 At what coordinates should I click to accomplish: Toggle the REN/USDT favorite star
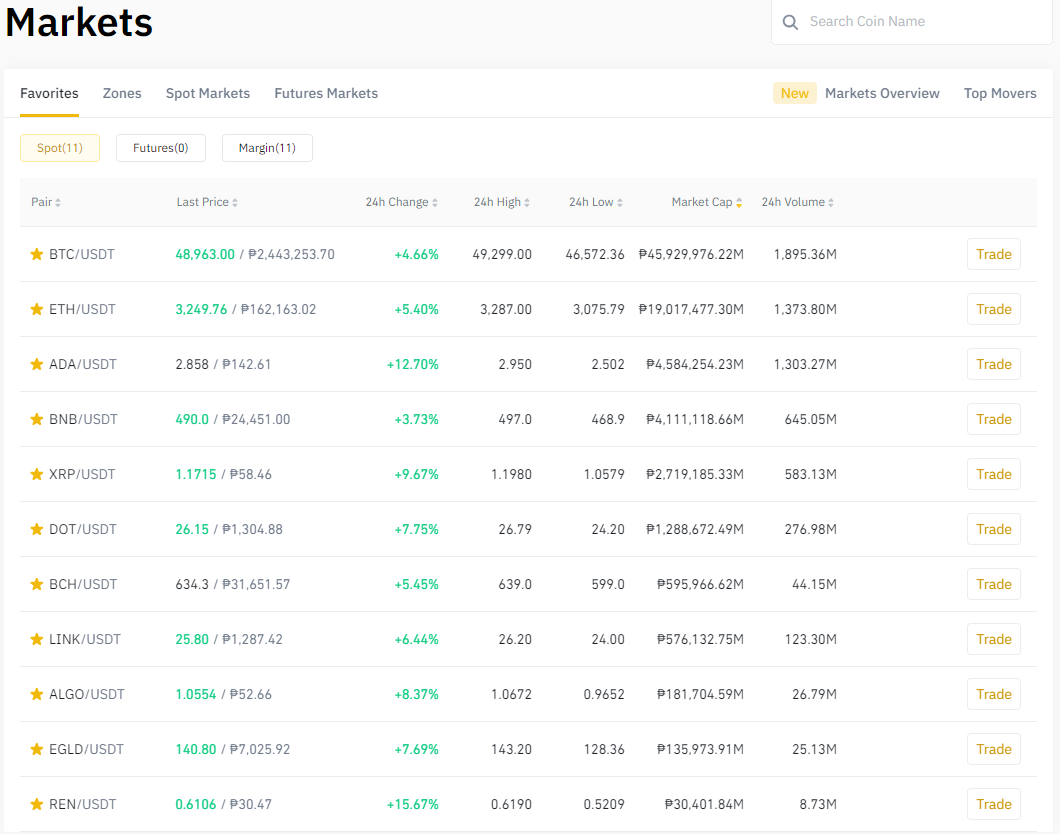point(37,804)
